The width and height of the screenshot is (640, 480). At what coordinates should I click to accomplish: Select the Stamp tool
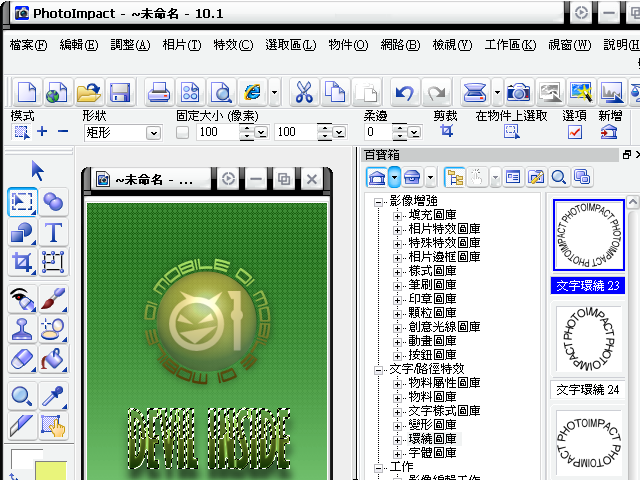pyautogui.click(x=22, y=329)
